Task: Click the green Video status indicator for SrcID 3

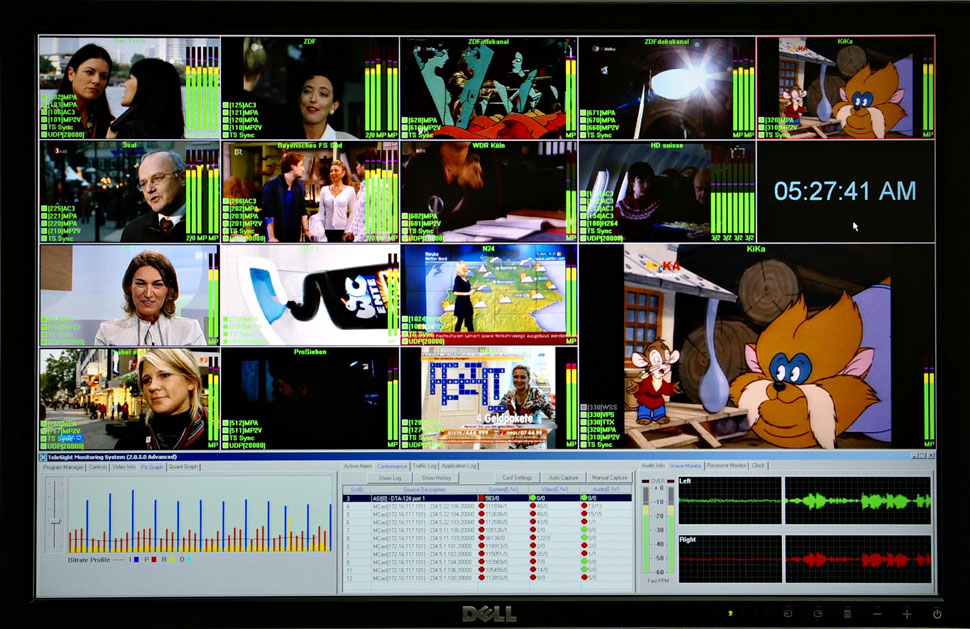Action: (534, 498)
